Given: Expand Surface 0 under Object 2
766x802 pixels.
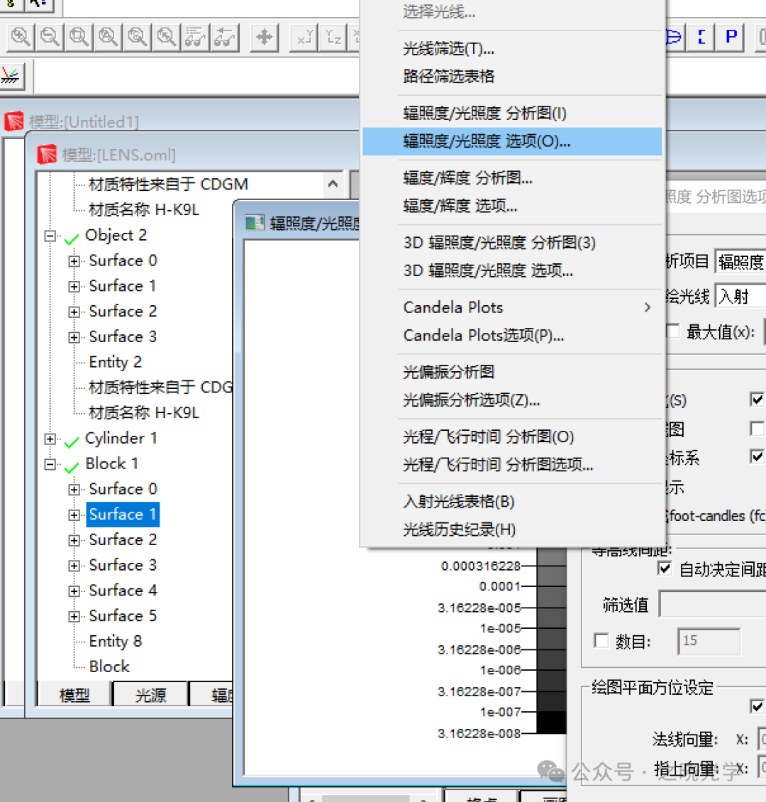Looking at the screenshot, I should pos(74,261).
